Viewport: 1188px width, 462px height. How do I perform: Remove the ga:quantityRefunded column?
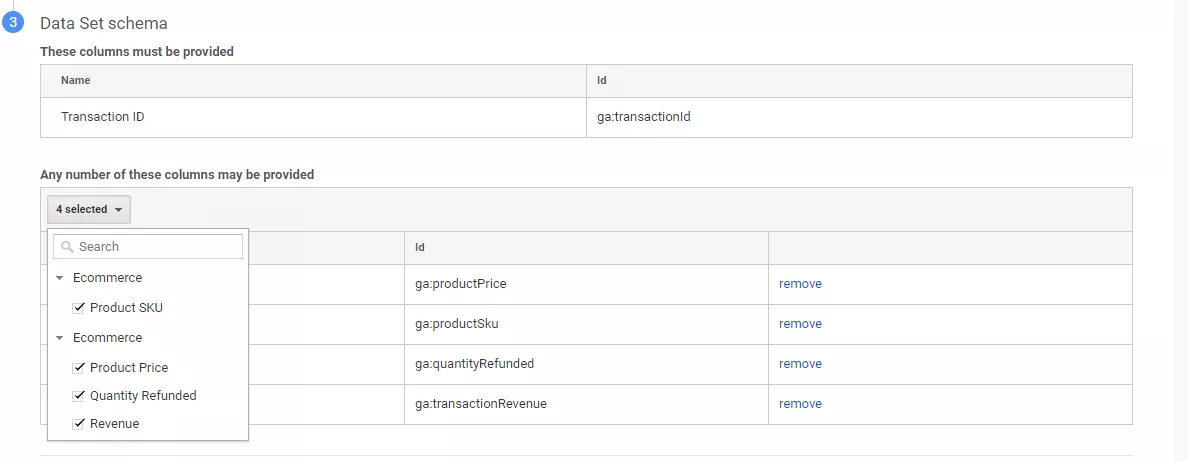(800, 364)
